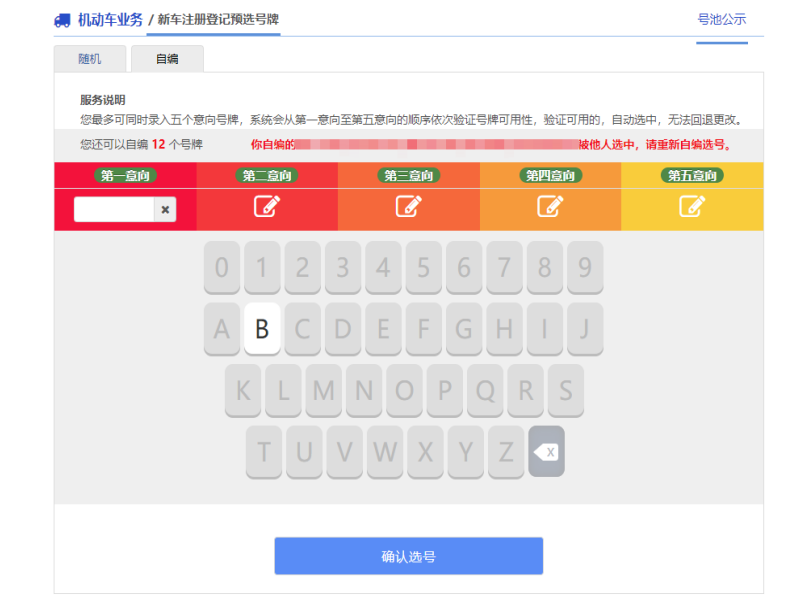Click the 确认选号 button
Viewport: 803px width, 599px height.
pos(409,556)
